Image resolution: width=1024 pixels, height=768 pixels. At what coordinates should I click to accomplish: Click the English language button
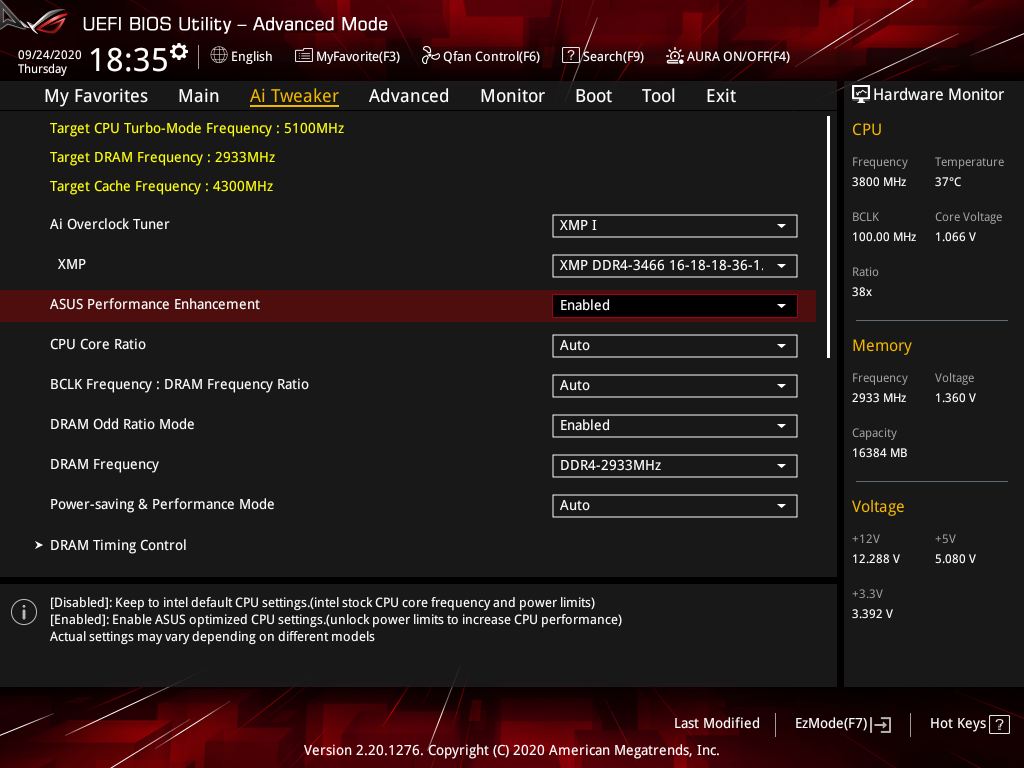coord(251,56)
